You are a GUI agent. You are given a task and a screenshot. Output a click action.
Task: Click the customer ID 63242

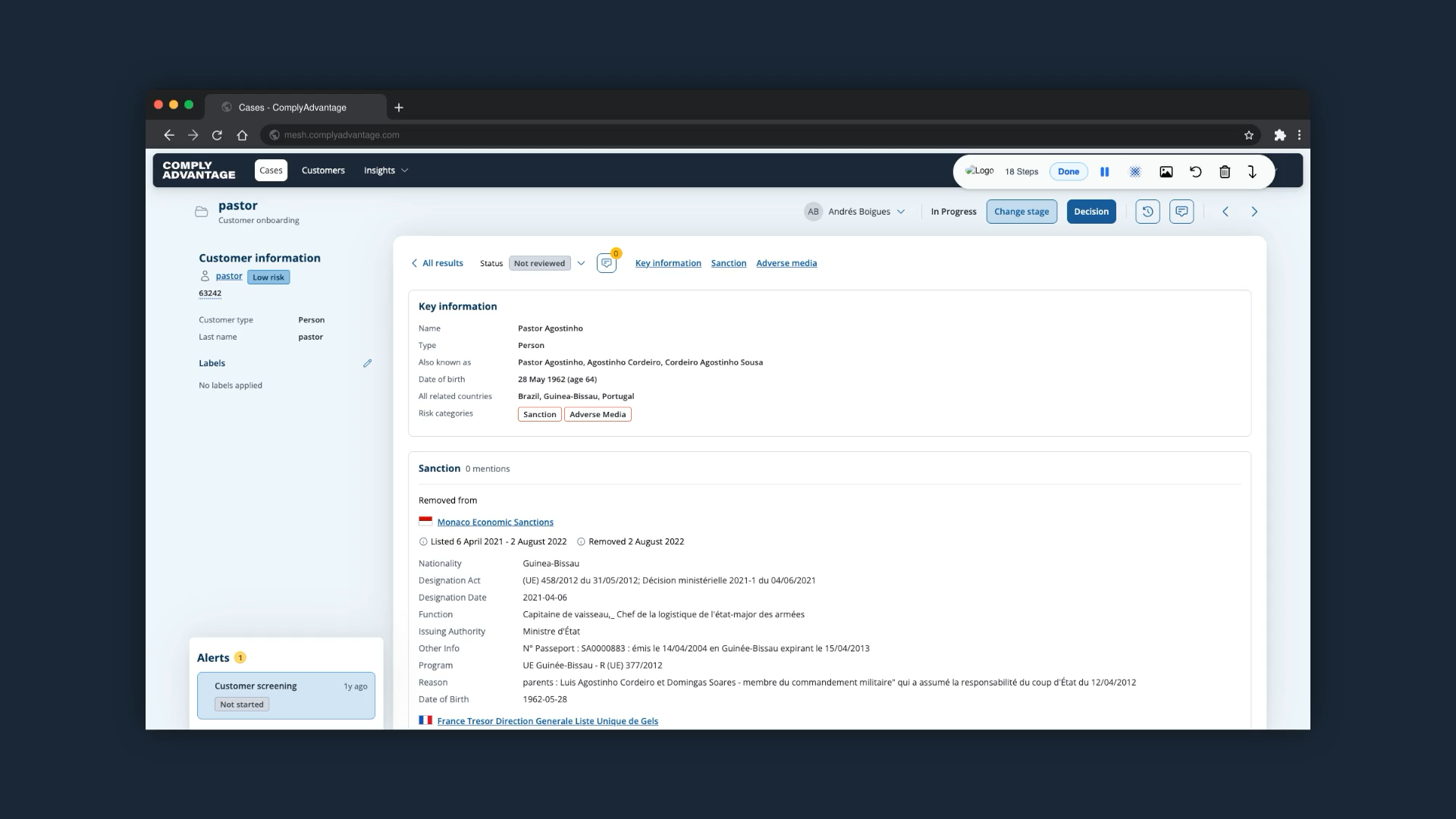pos(210,293)
